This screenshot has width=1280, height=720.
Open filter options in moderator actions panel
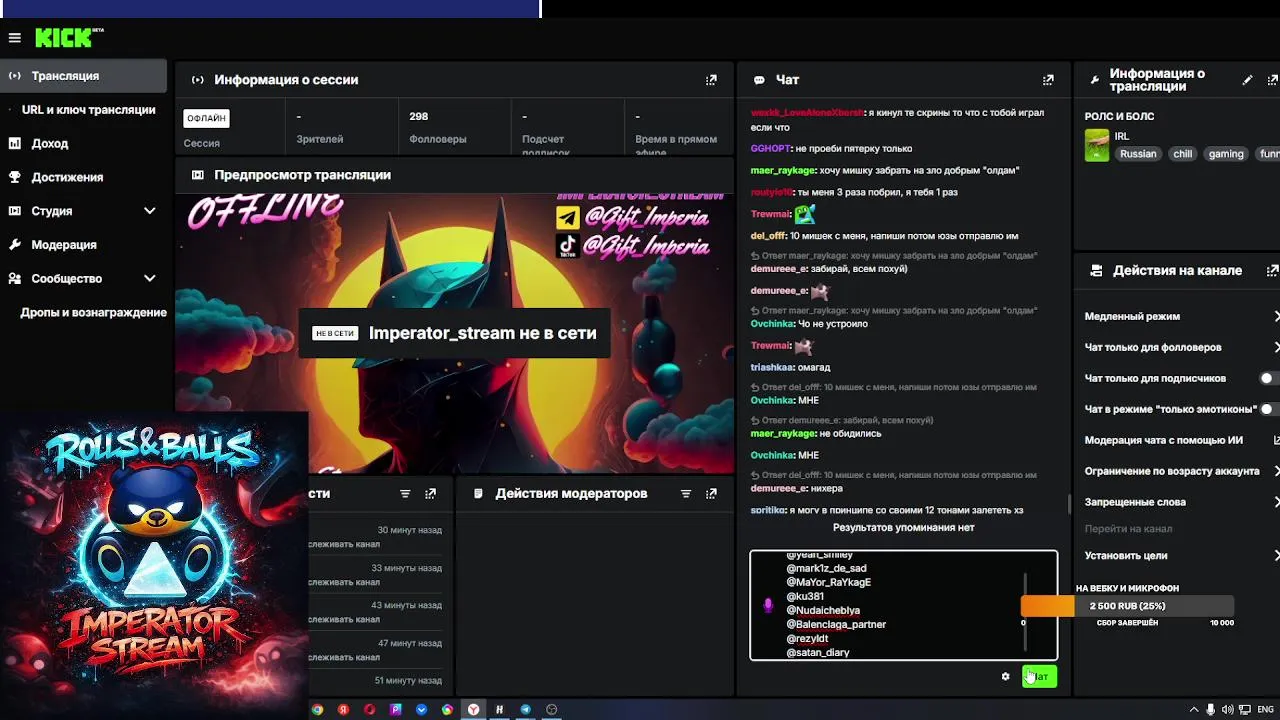click(686, 494)
